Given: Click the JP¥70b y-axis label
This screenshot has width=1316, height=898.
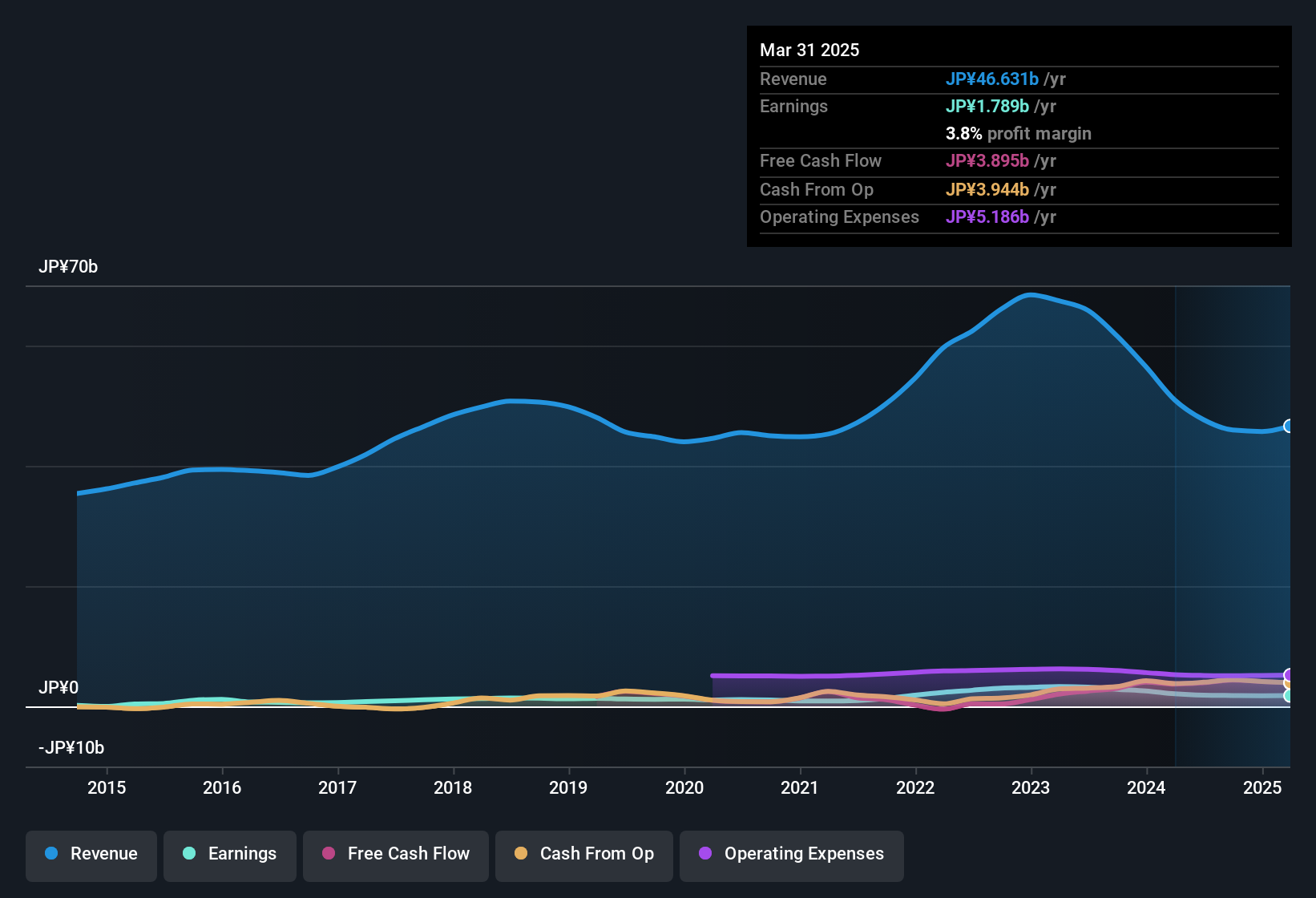Looking at the screenshot, I should pyautogui.click(x=68, y=267).
